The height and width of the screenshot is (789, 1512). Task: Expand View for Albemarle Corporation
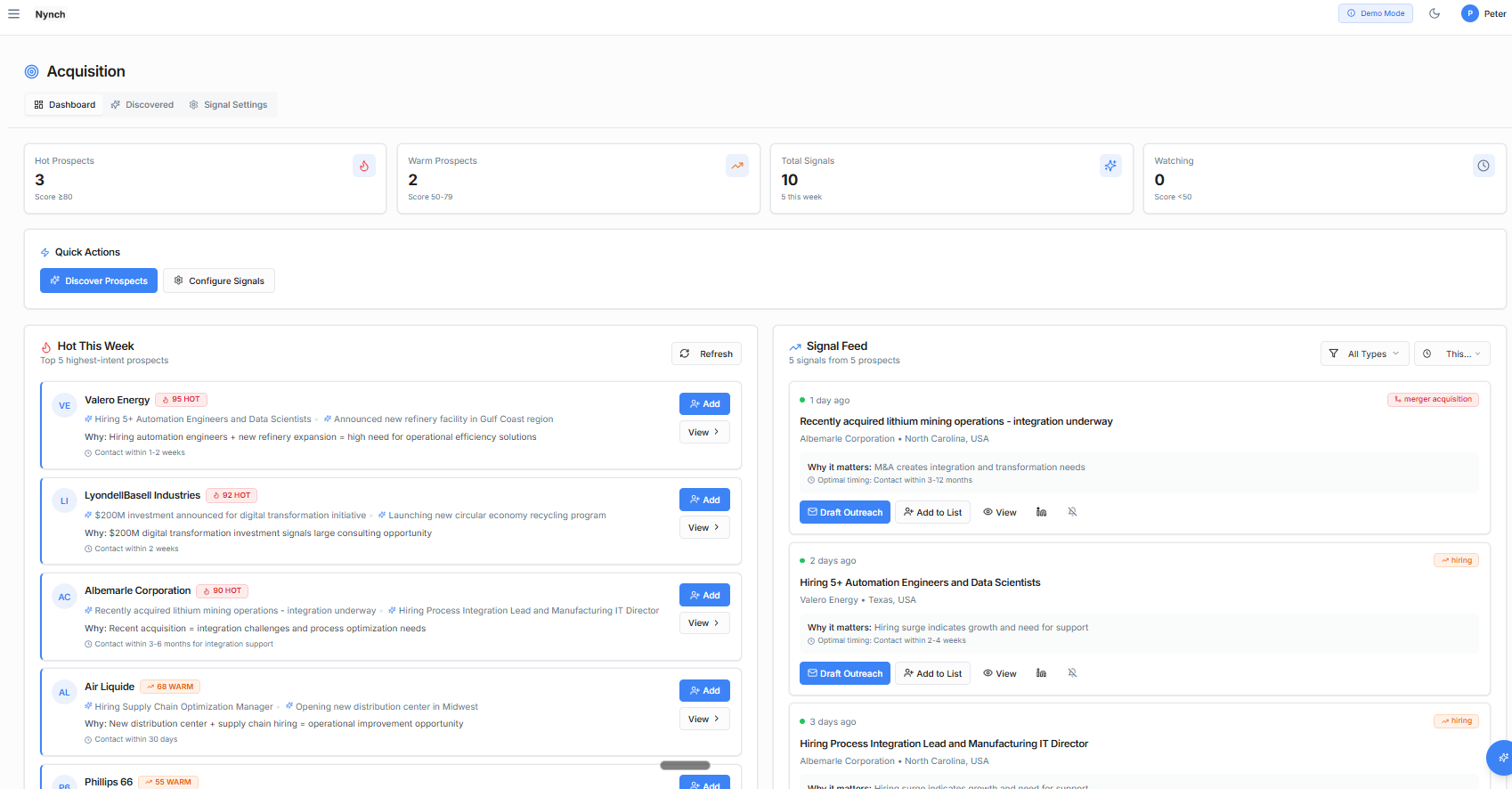(704, 622)
